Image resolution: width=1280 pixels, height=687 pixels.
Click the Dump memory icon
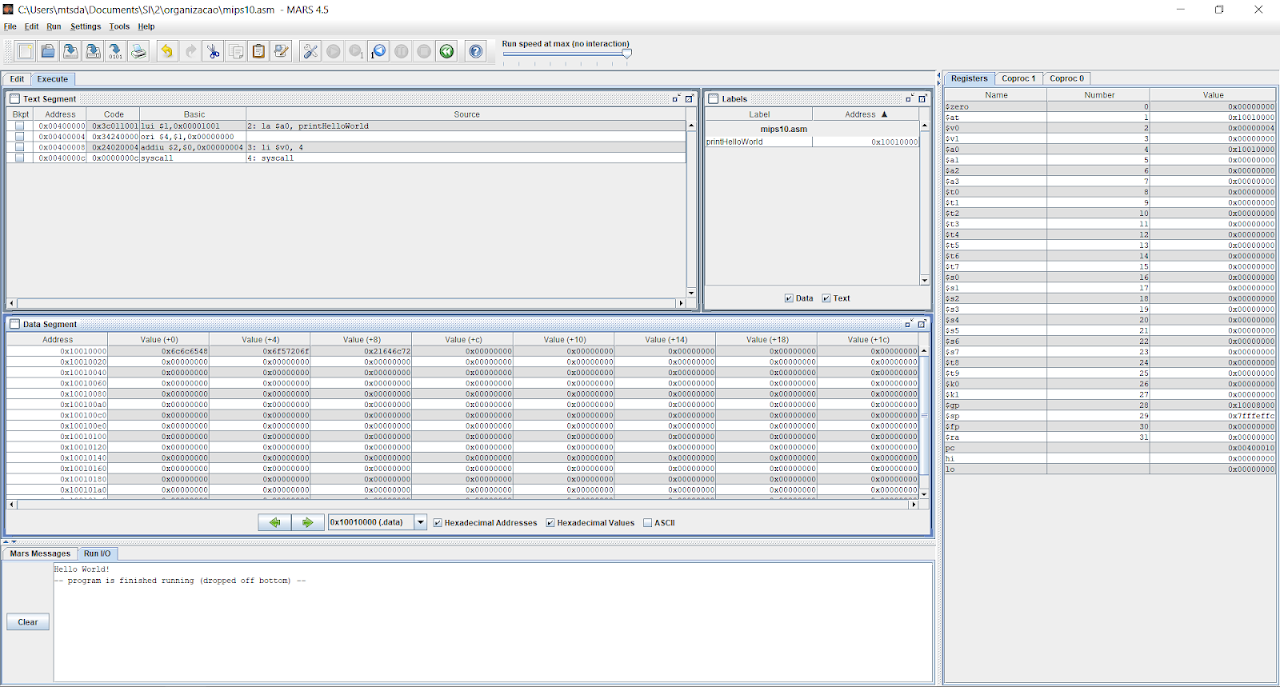click(115, 51)
